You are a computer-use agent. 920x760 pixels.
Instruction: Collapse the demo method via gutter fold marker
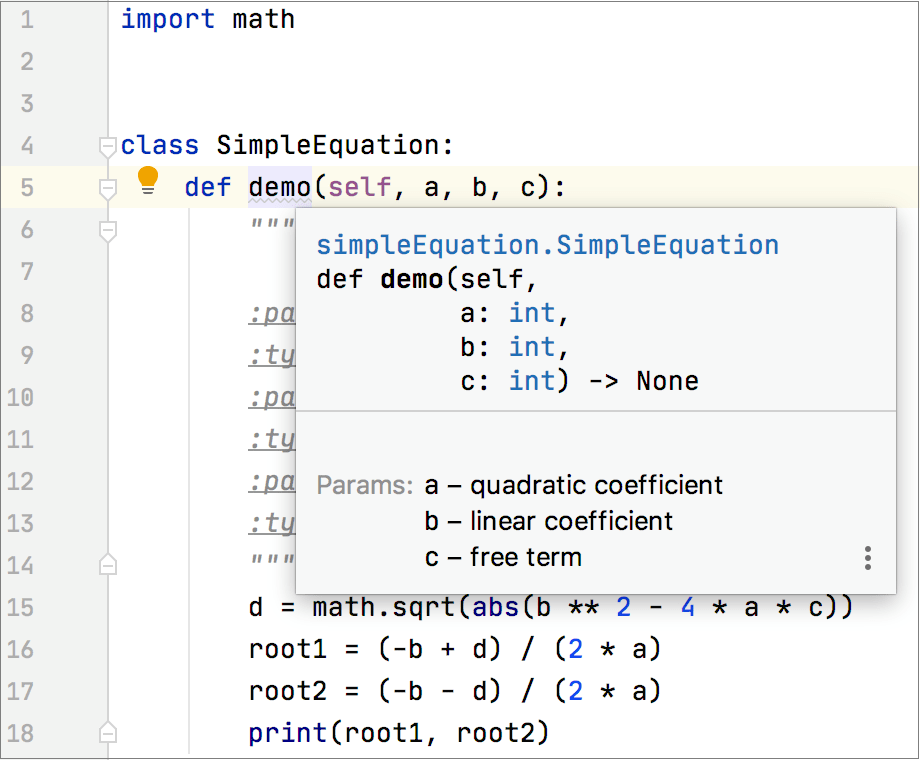coord(106,188)
